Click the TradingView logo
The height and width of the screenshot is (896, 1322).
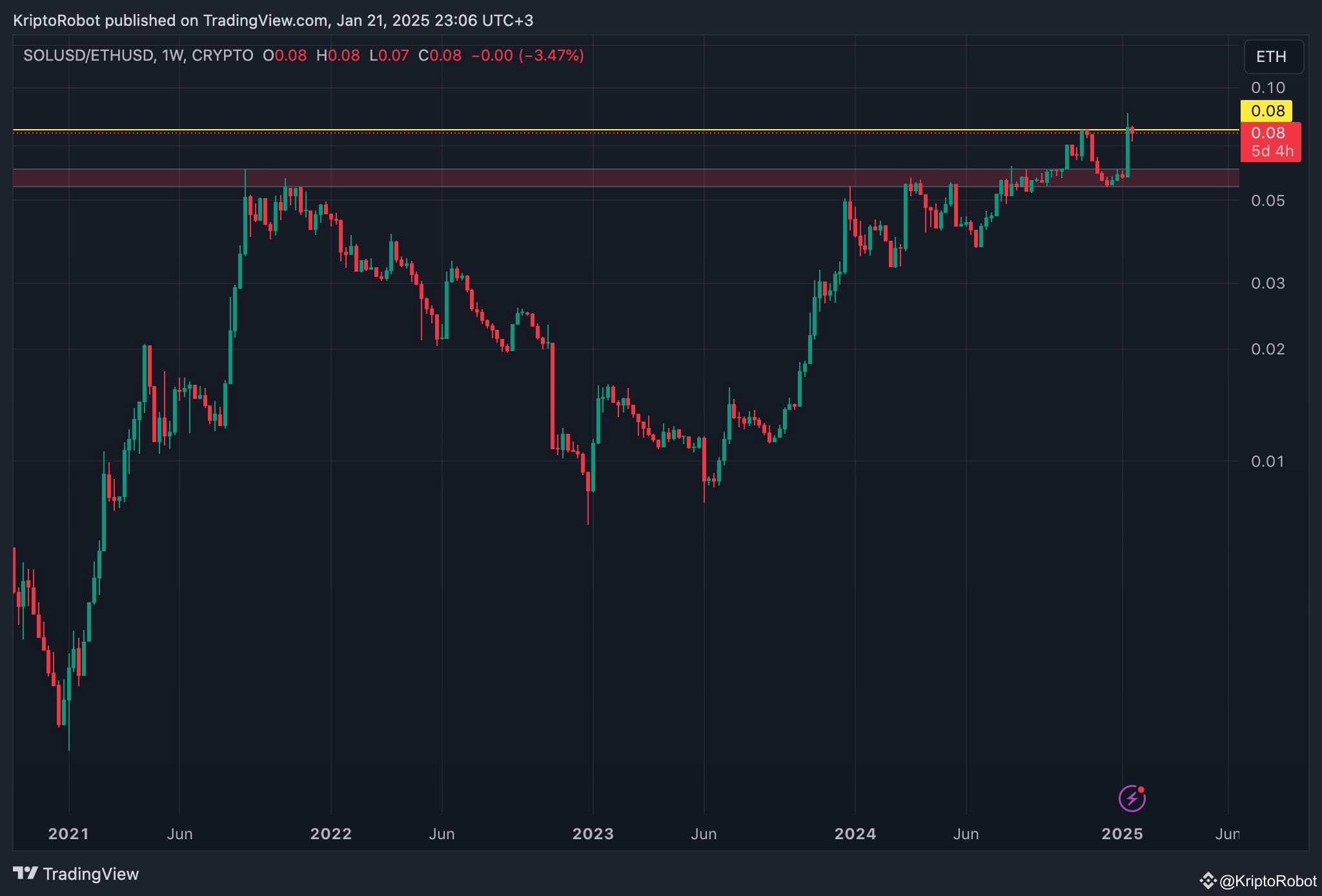(76, 874)
